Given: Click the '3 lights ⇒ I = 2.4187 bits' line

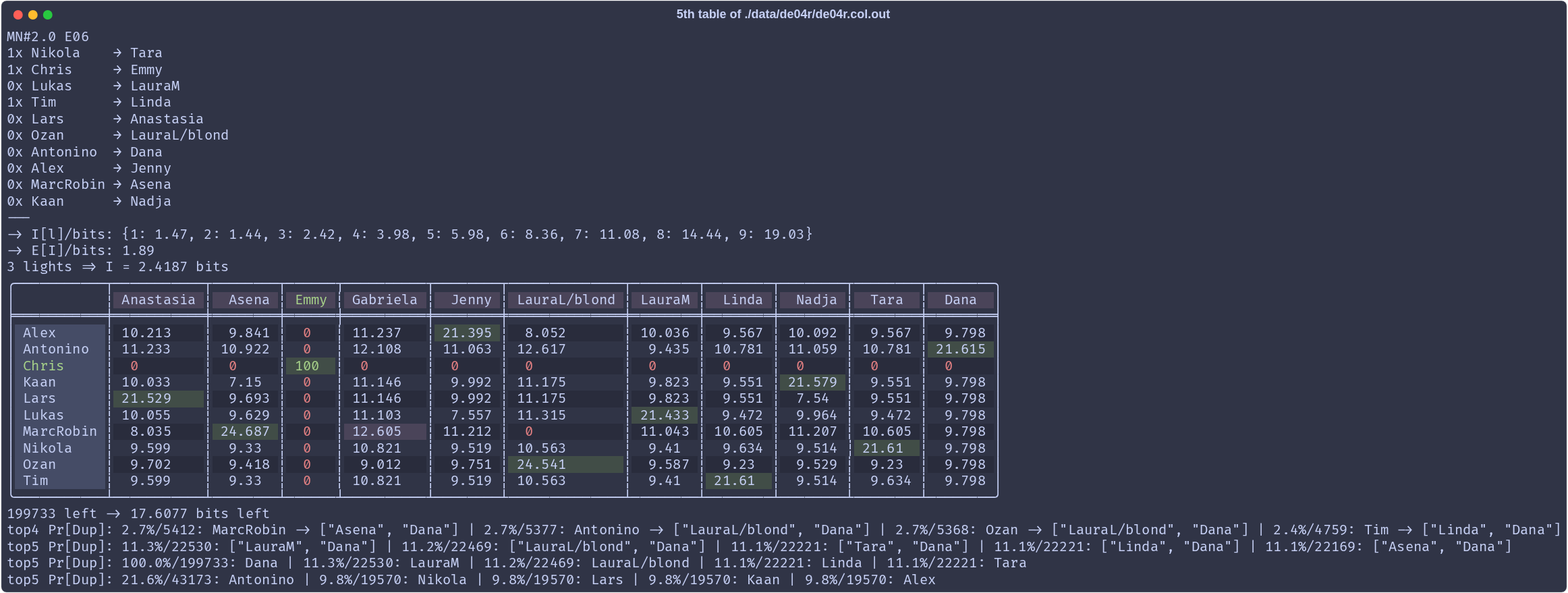Looking at the screenshot, I should coord(117,266).
